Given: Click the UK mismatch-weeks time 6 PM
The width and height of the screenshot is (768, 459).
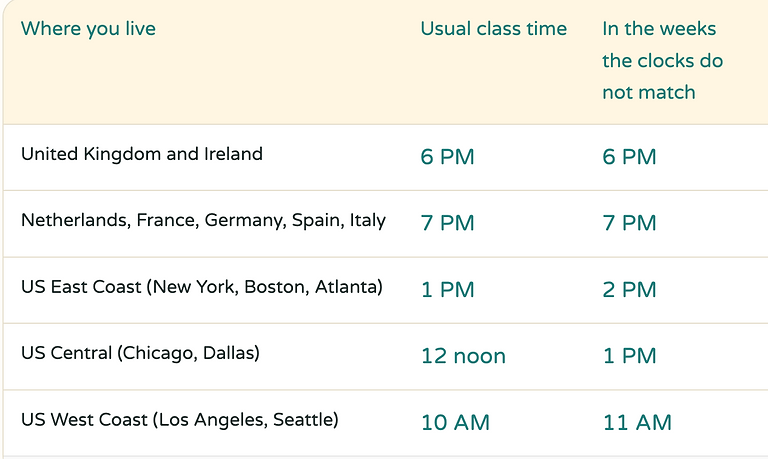Looking at the screenshot, I should pos(629,157).
